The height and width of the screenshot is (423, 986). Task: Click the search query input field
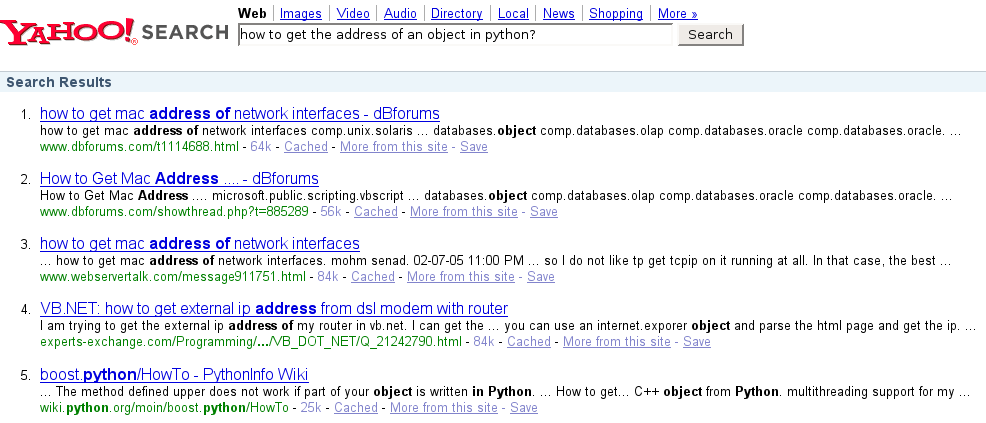[x=456, y=35]
